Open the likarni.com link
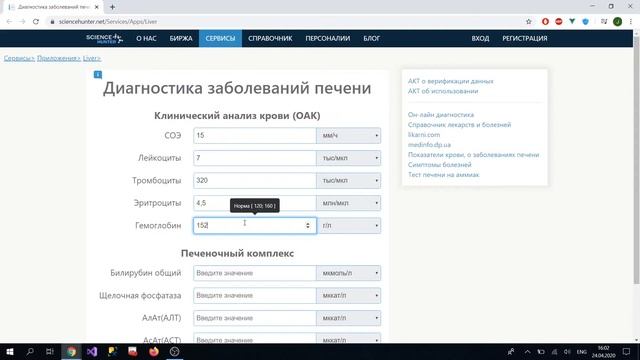Image resolution: width=640 pixels, height=360 pixels. pyautogui.click(x=424, y=135)
